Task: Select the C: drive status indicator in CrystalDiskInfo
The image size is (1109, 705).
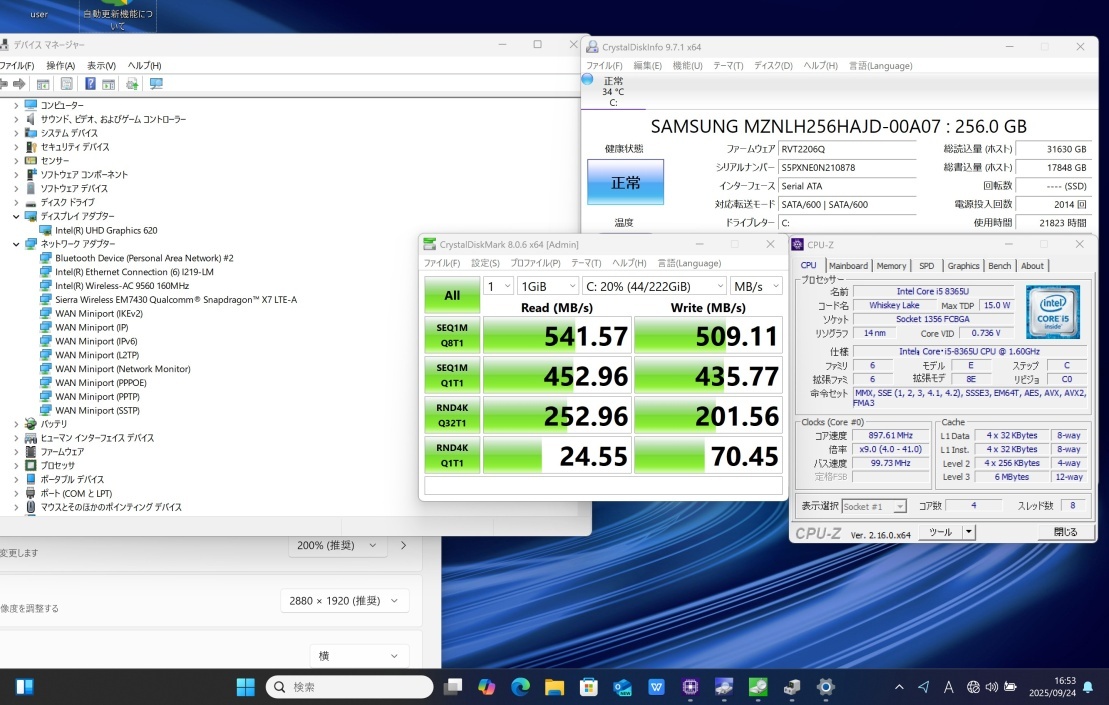Action: [612, 92]
